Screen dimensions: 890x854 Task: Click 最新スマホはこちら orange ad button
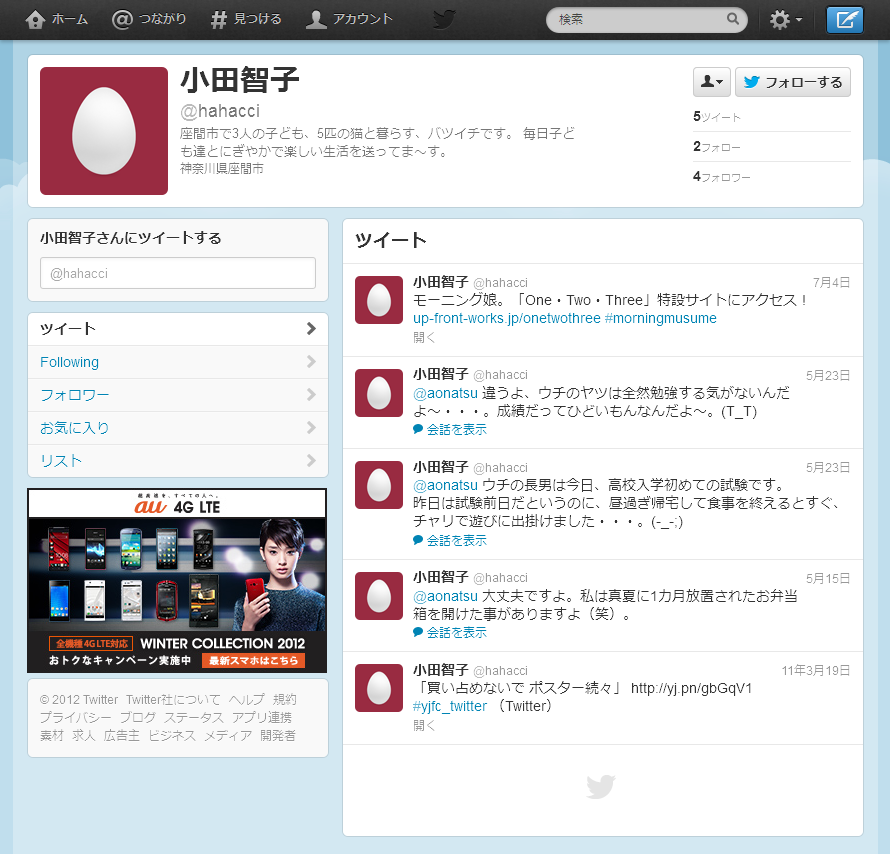pos(254,661)
